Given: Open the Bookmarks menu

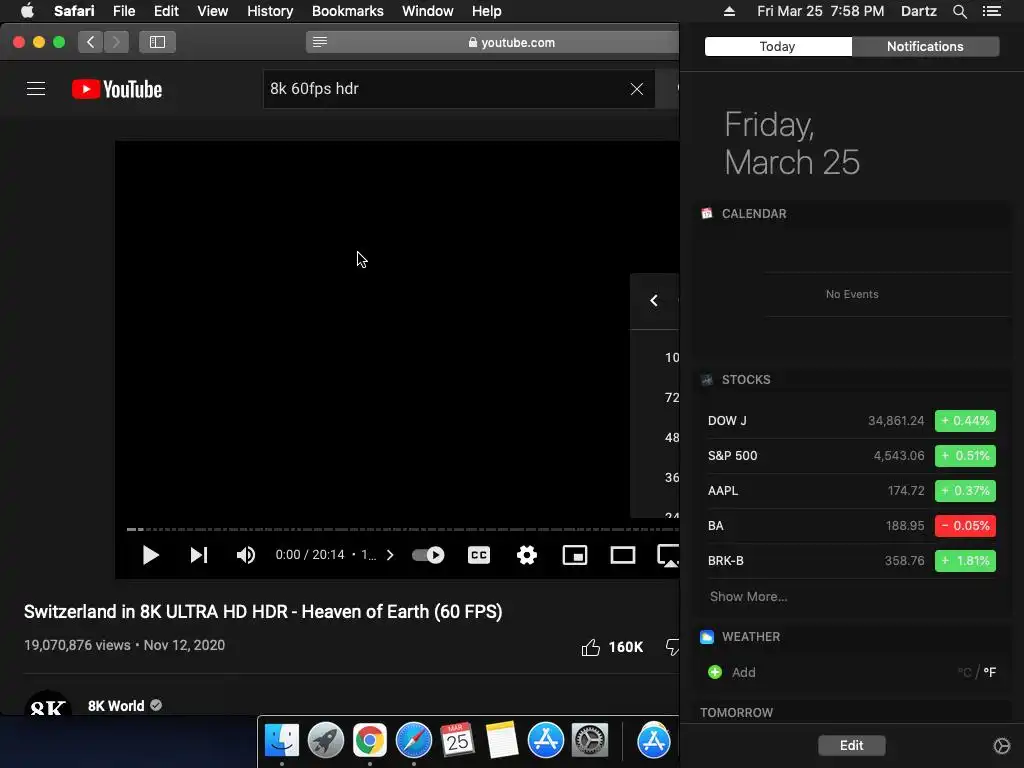Looking at the screenshot, I should click(347, 11).
